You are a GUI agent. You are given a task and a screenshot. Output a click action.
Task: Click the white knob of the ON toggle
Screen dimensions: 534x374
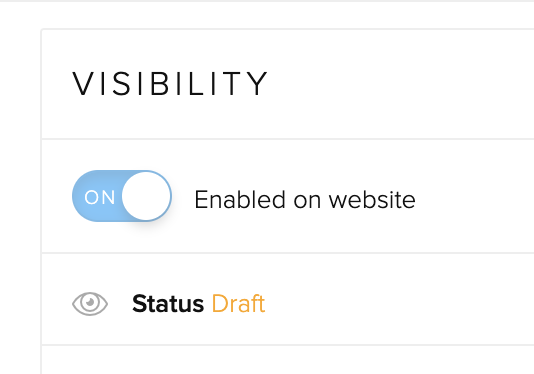[x=146, y=196]
